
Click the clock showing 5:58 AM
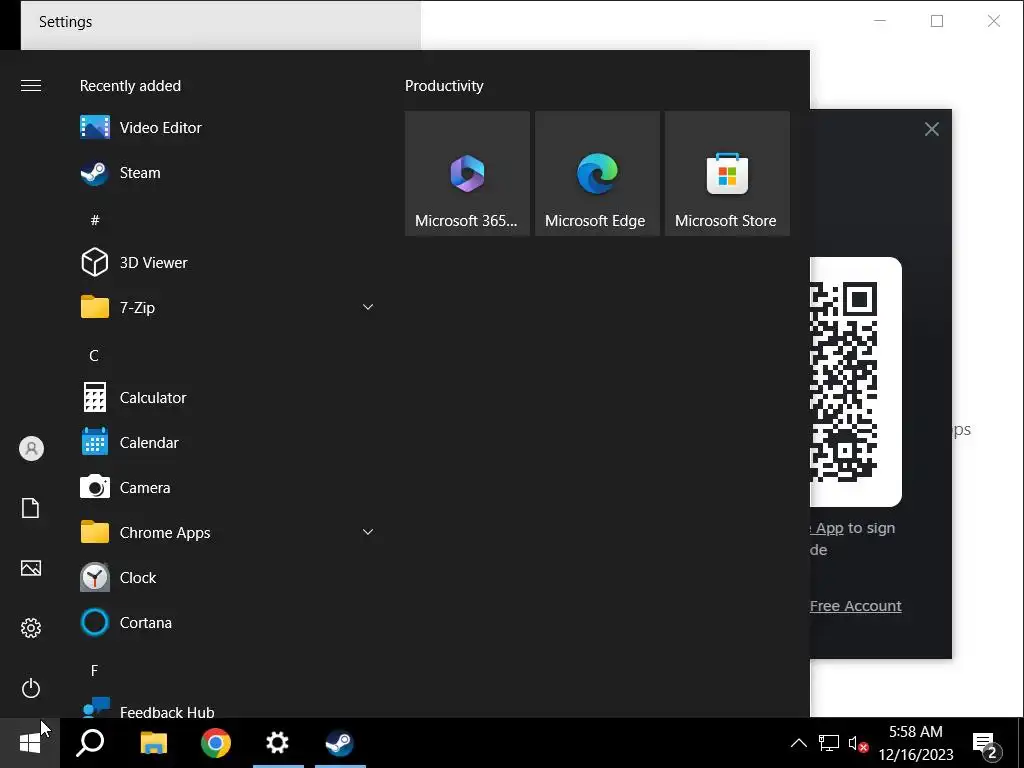(x=916, y=743)
